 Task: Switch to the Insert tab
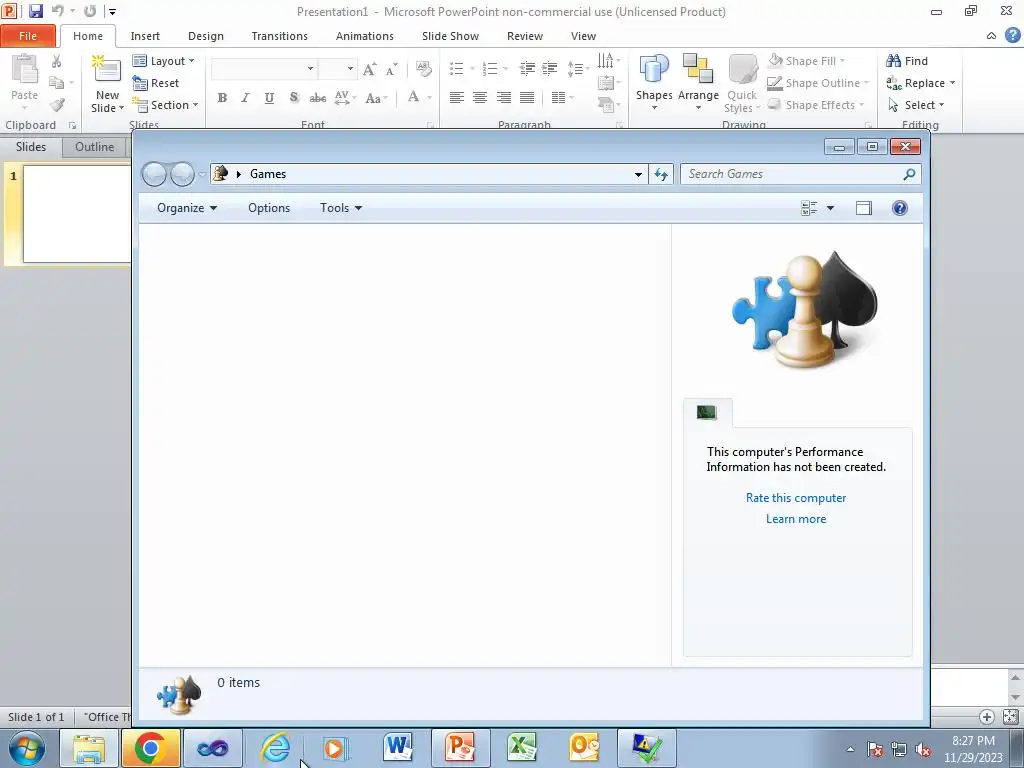[x=145, y=36]
